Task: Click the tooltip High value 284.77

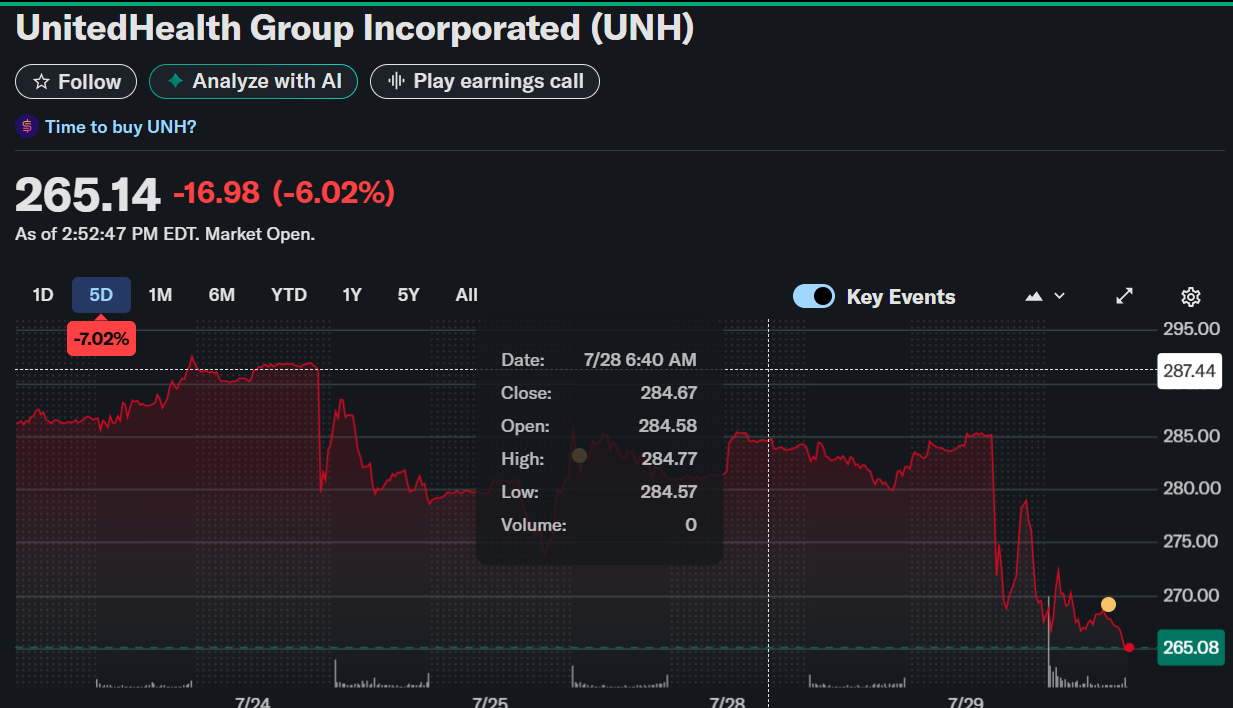Action: point(669,459)
